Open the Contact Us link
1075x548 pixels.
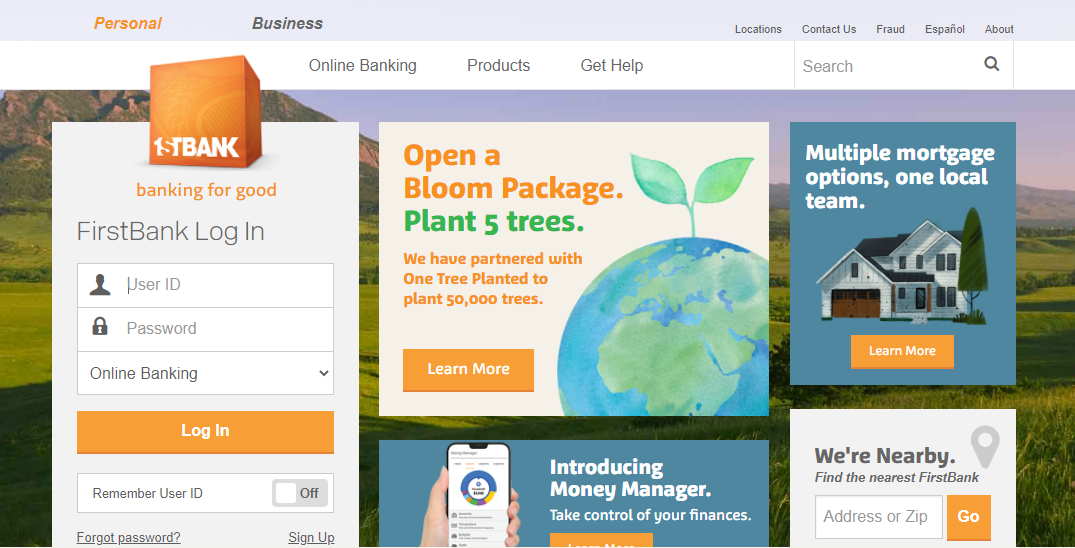pyautogui.click(x=829, y=29)
